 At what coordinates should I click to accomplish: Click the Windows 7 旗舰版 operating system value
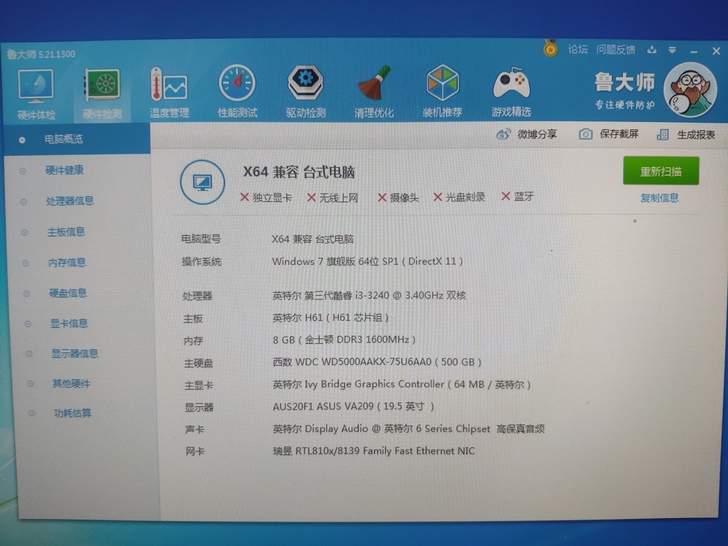pos(367,261)
